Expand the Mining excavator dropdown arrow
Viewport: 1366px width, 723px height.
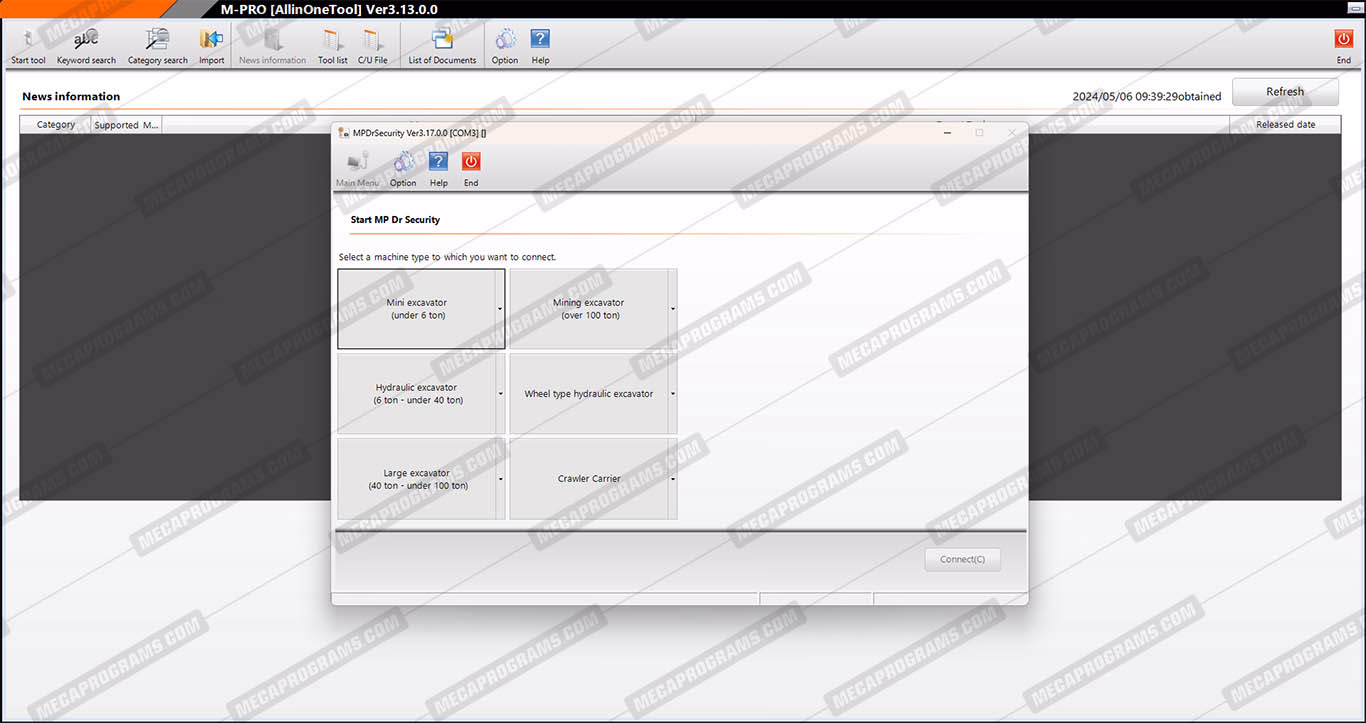[673, 309]
